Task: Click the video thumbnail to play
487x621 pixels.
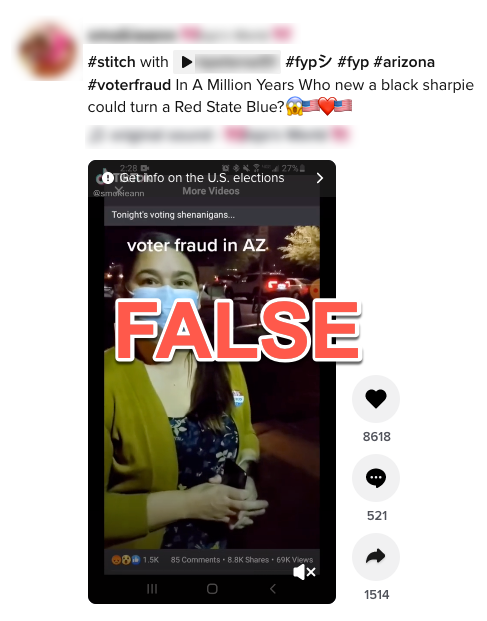Action: 212,382
